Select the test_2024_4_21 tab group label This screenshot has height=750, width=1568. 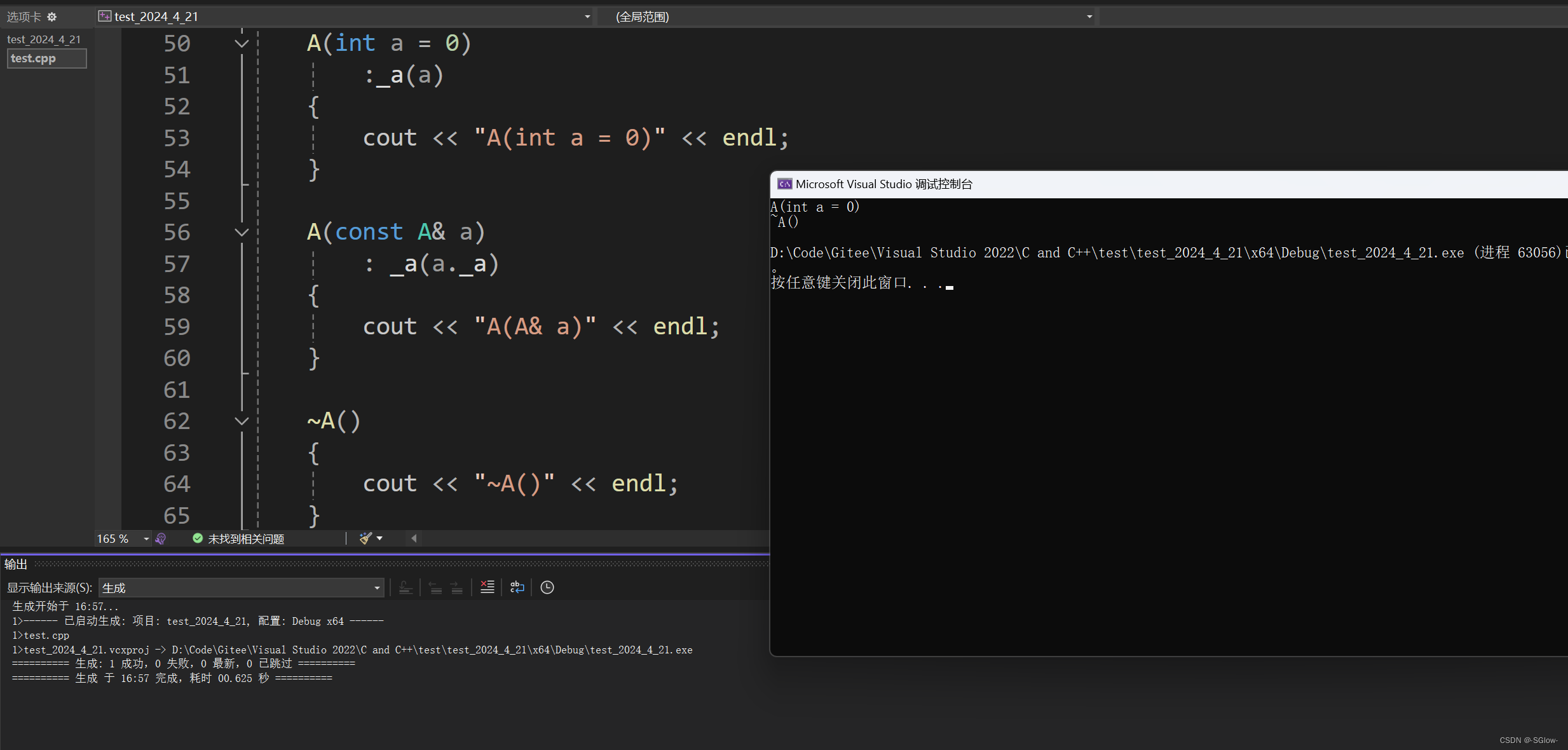tap(44, 39)
